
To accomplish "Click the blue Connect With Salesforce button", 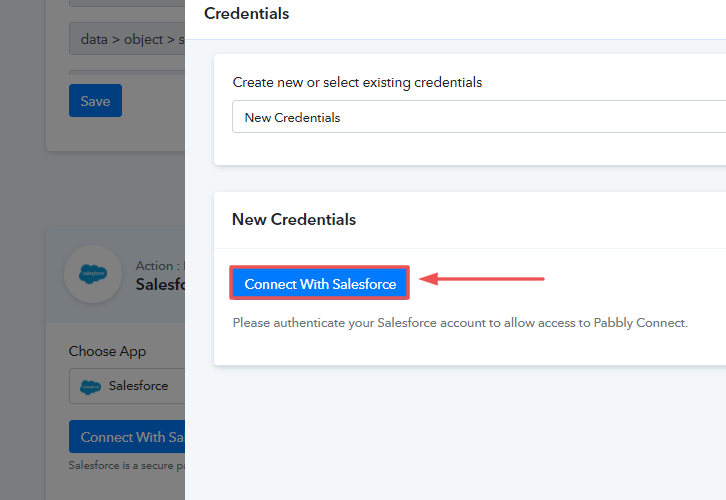I will coord(319,283).
